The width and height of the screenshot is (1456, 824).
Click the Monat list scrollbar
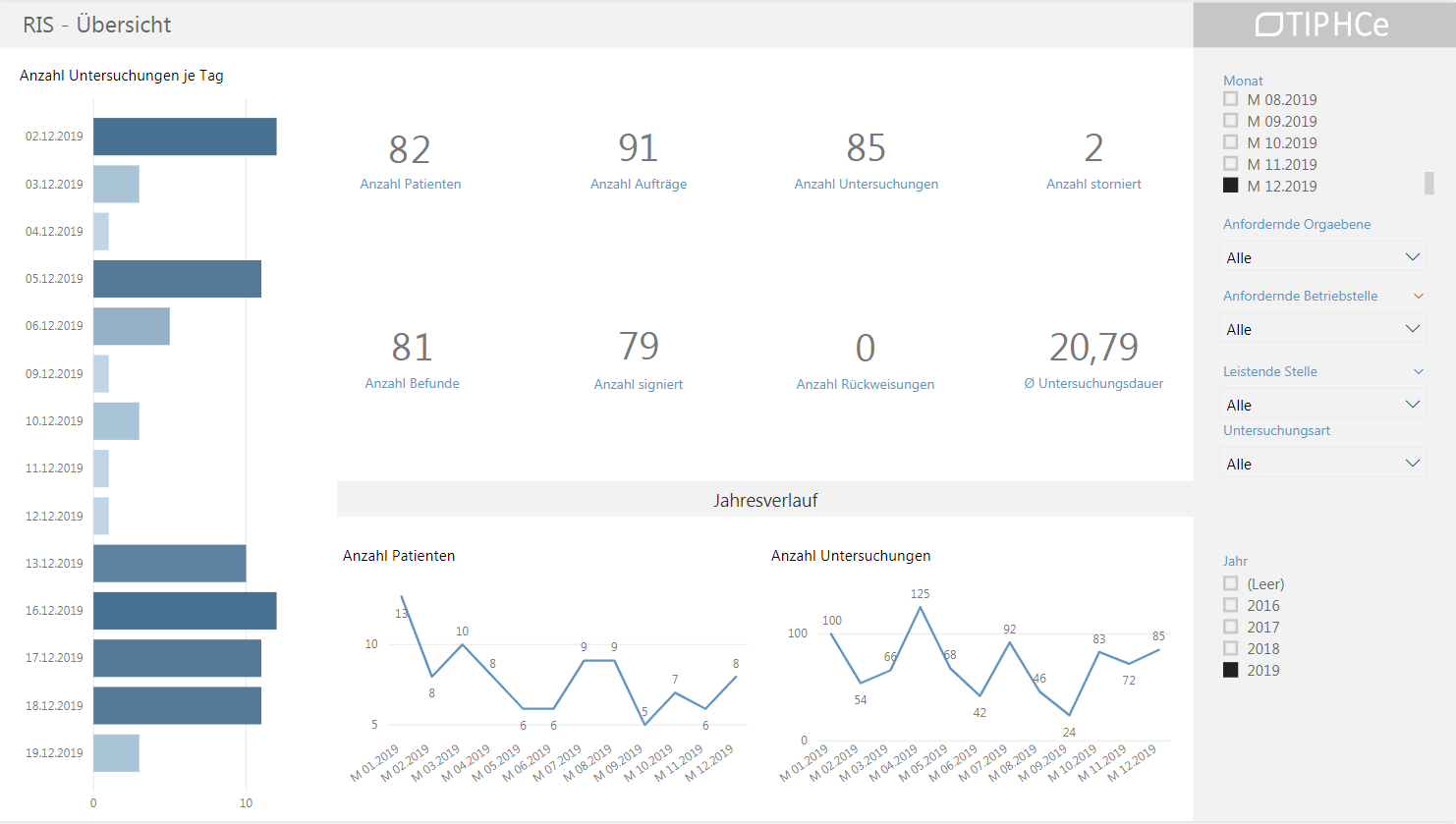click(1429, 184)
